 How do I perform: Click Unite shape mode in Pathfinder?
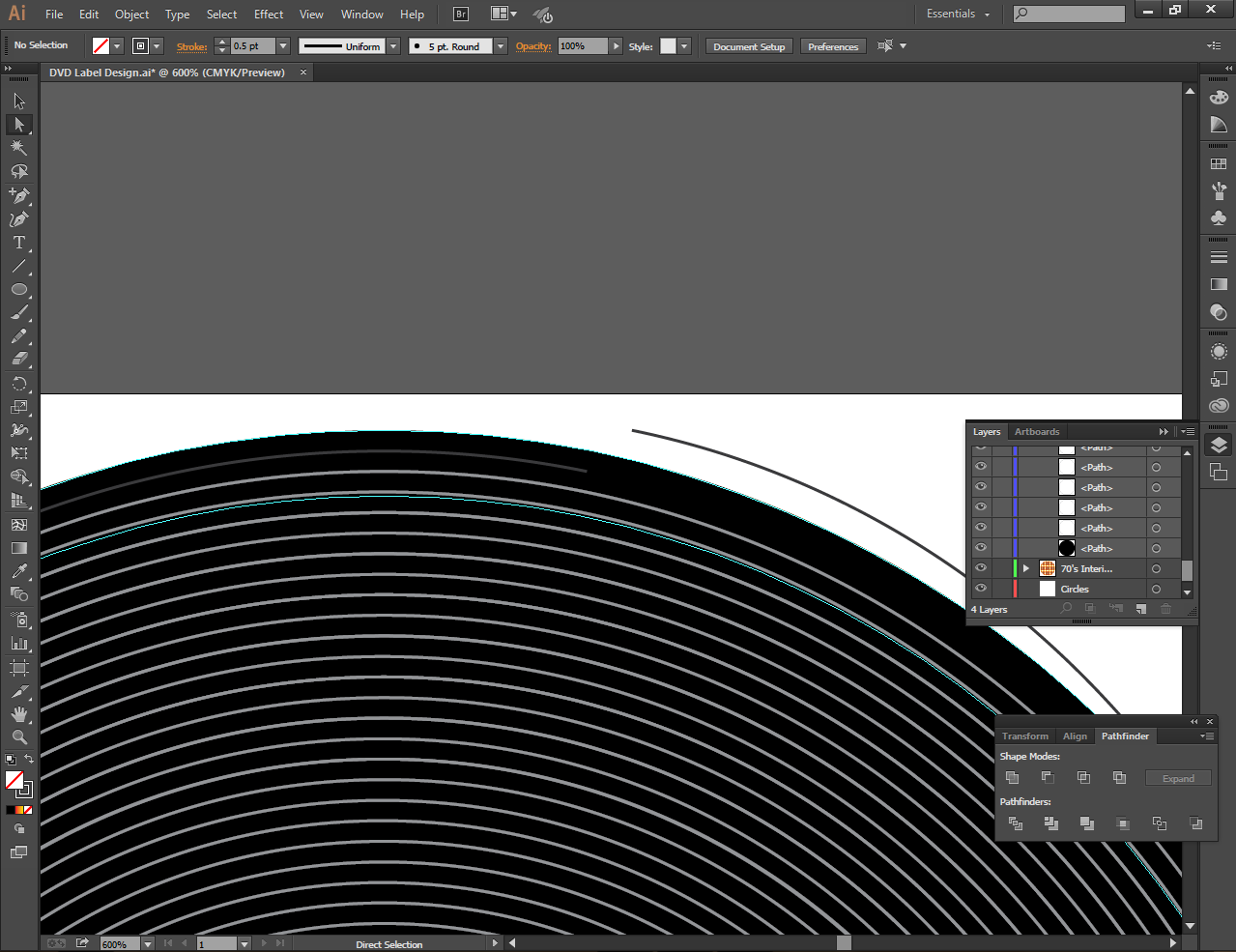tap(1013, 777)
